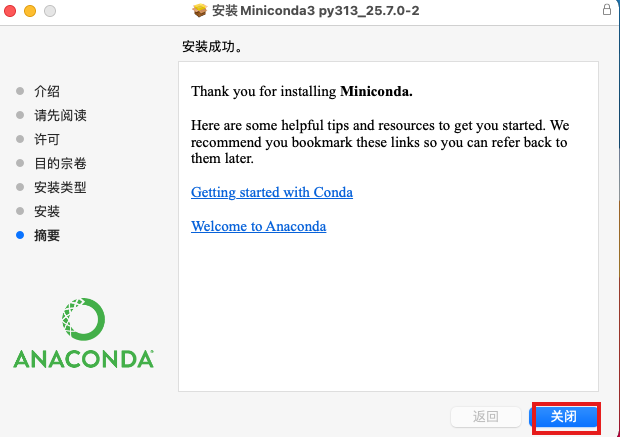Click the ANACONDA wordmark text
620x437 pixels.
[83, 358]
